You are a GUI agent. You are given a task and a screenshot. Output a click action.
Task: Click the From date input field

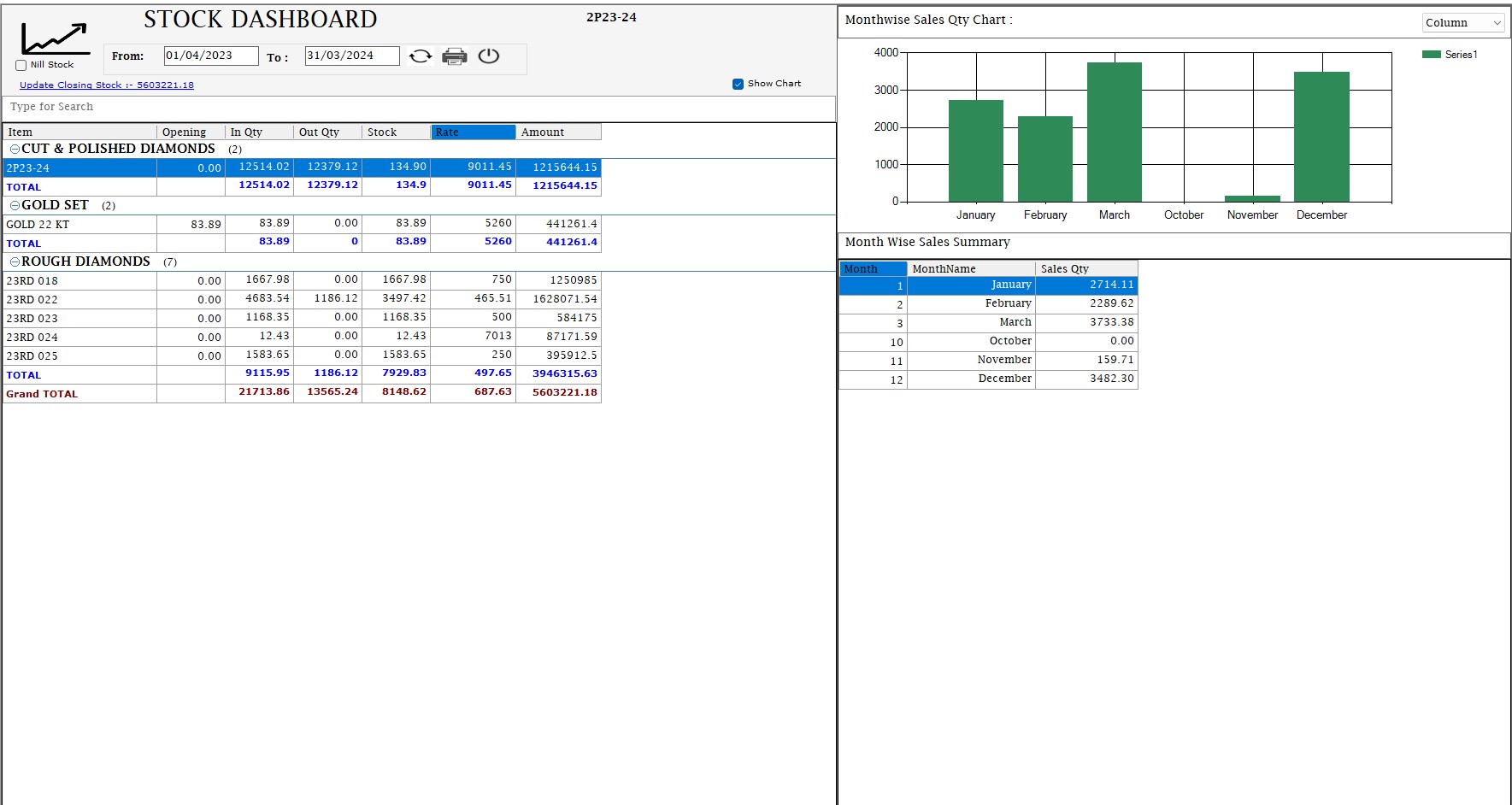210,56
